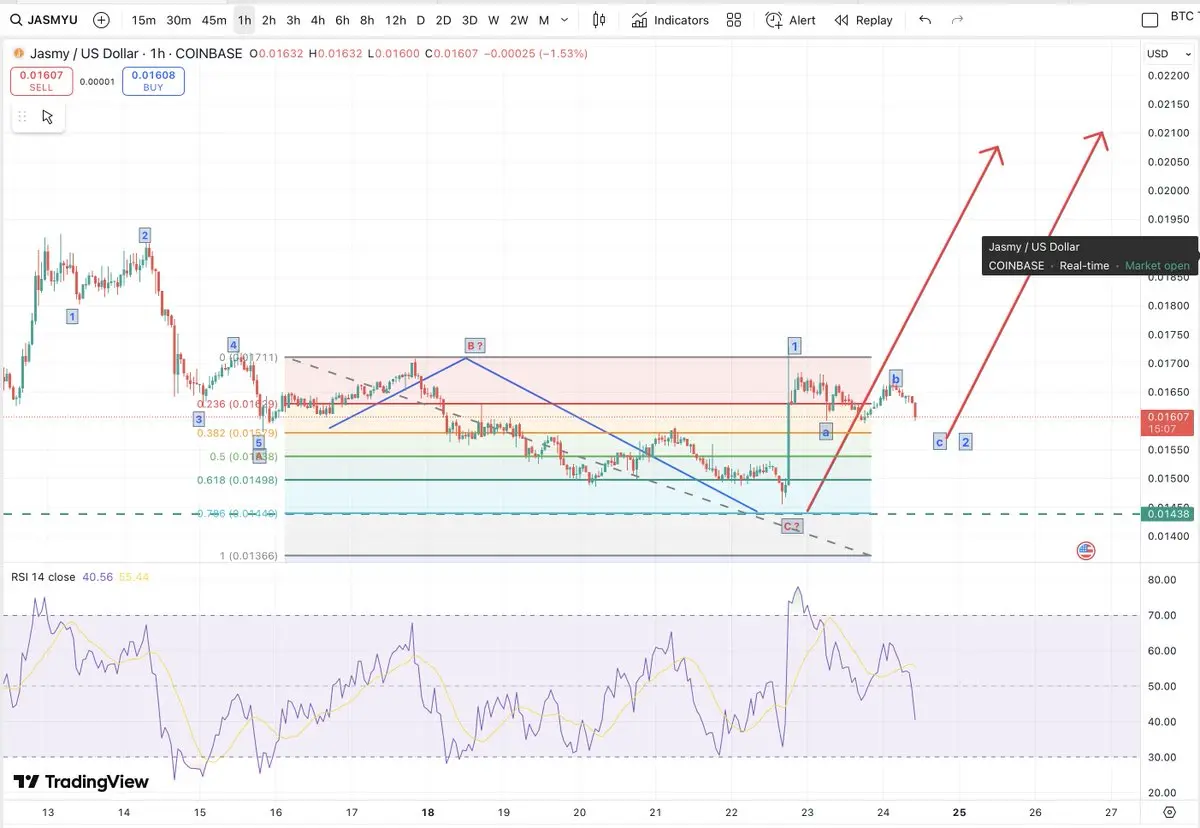
Task: Open the candlestick chart type menu
Action: [599, 20]
